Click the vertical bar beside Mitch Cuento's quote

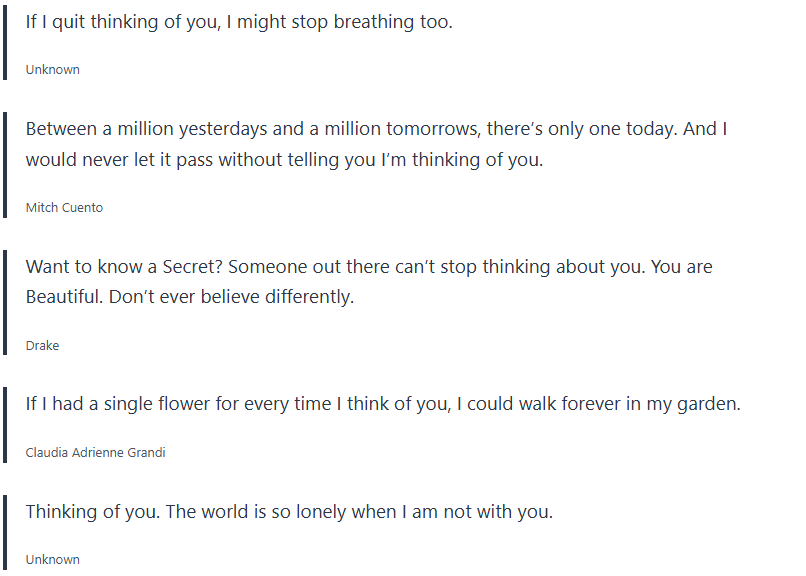click(x=5, y=163)
